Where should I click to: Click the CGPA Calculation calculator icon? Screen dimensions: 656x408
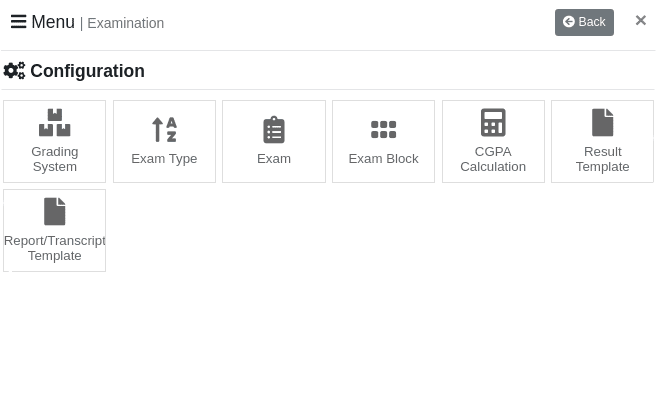coord(493,123)
